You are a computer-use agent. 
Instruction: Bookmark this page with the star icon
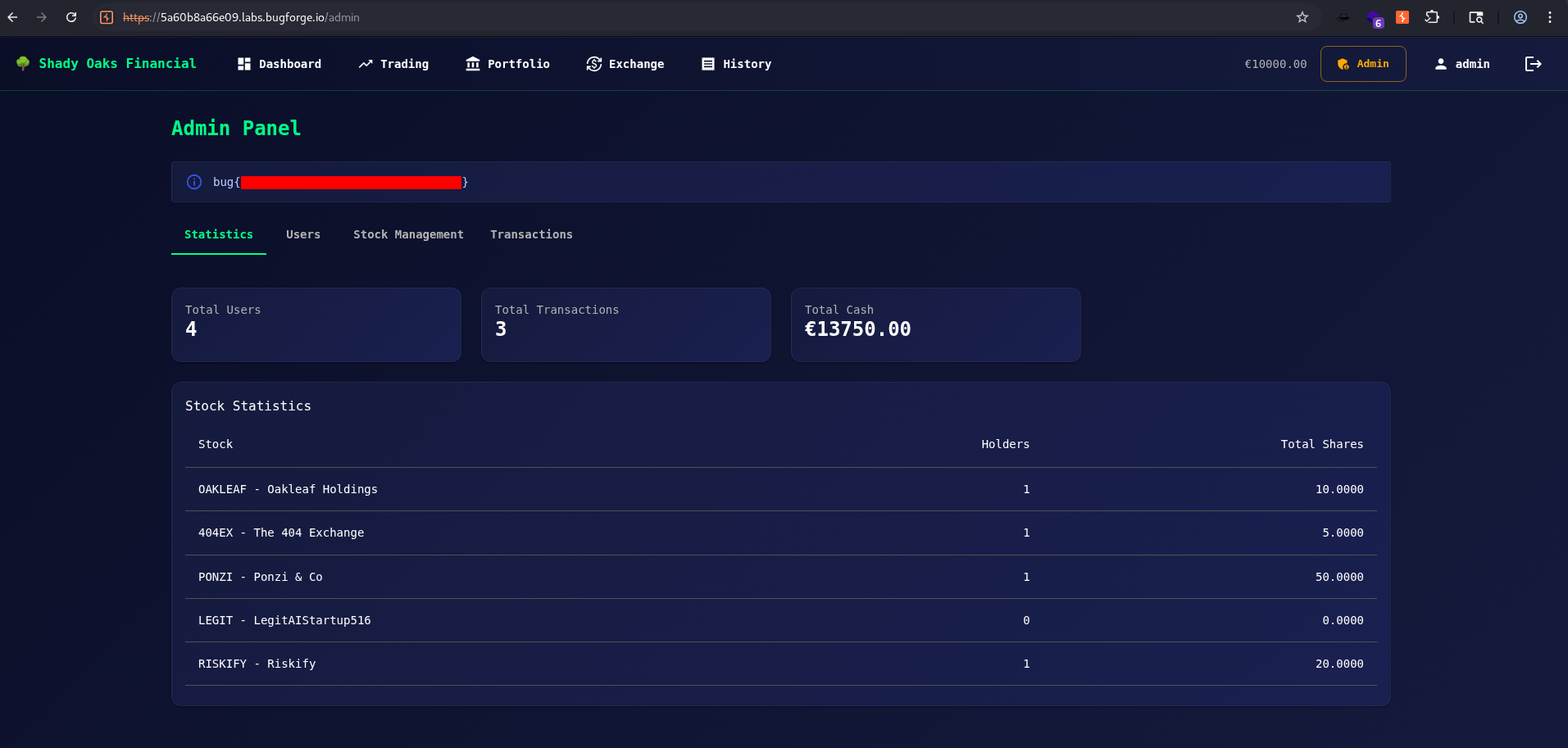pos(1302,17)
